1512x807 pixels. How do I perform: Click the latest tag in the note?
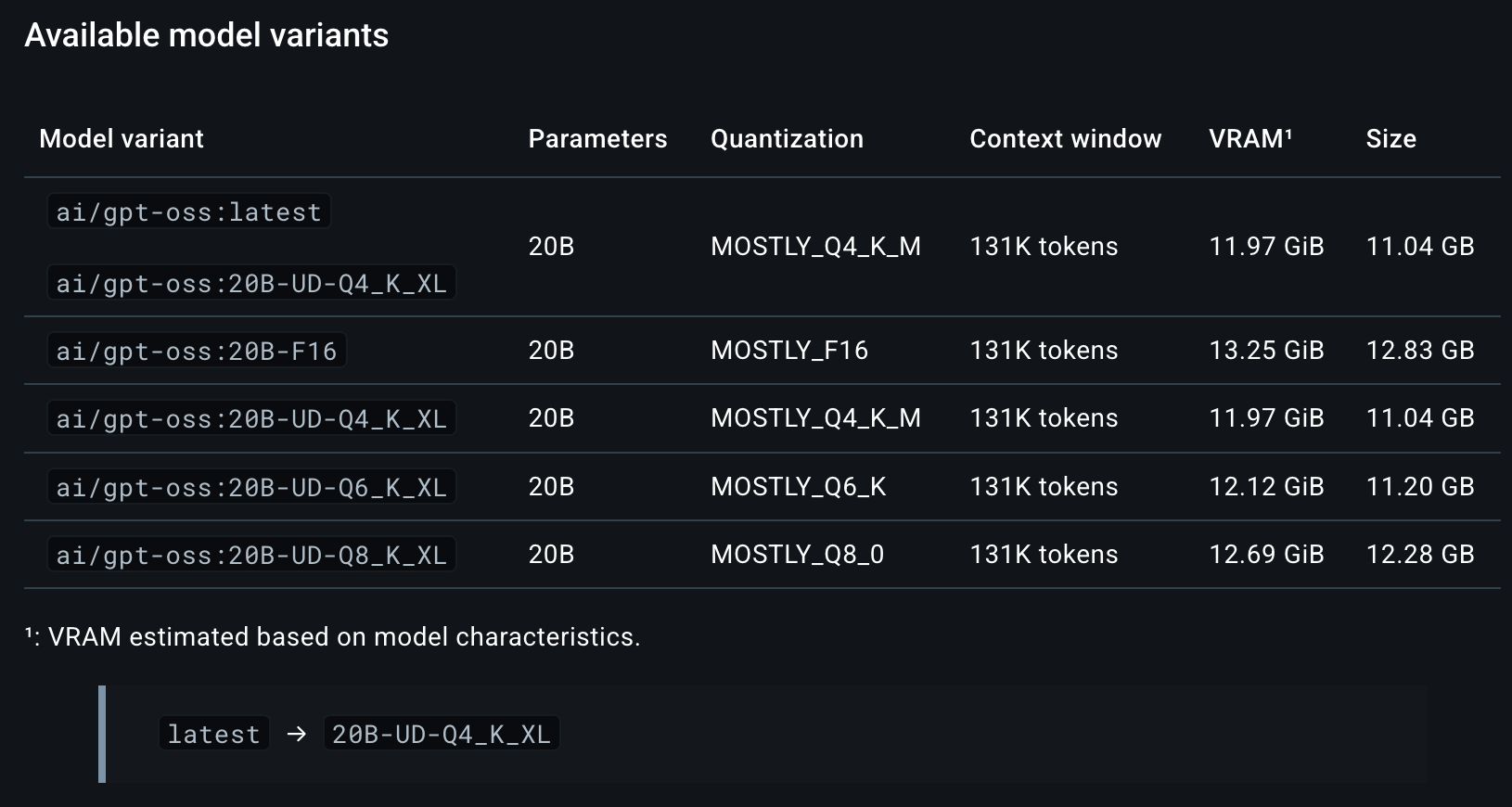[x=213, y=734]
